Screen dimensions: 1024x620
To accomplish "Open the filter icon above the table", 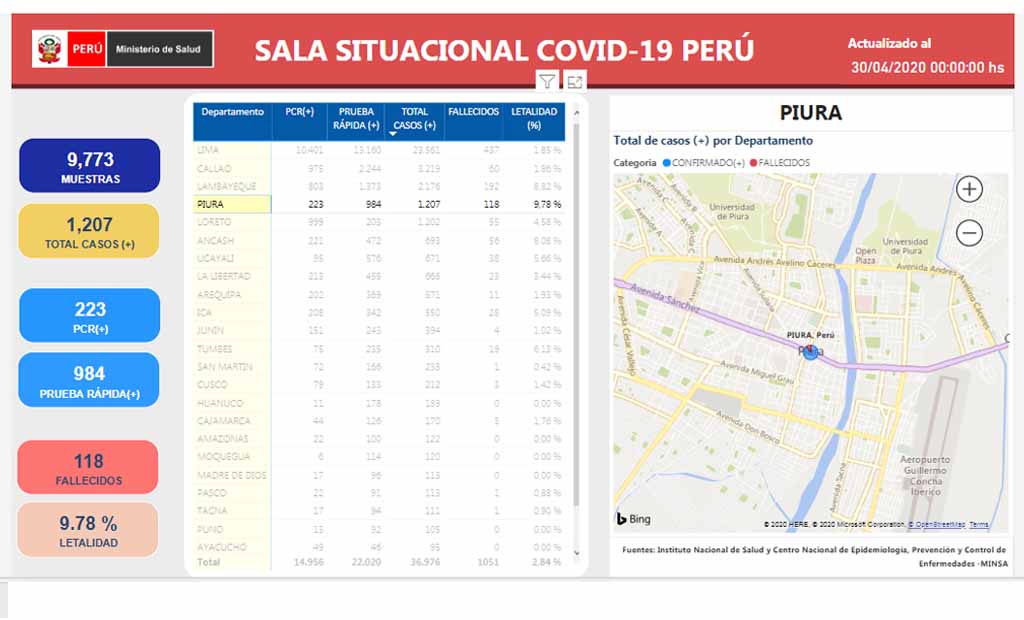I will tap(547, 82).
